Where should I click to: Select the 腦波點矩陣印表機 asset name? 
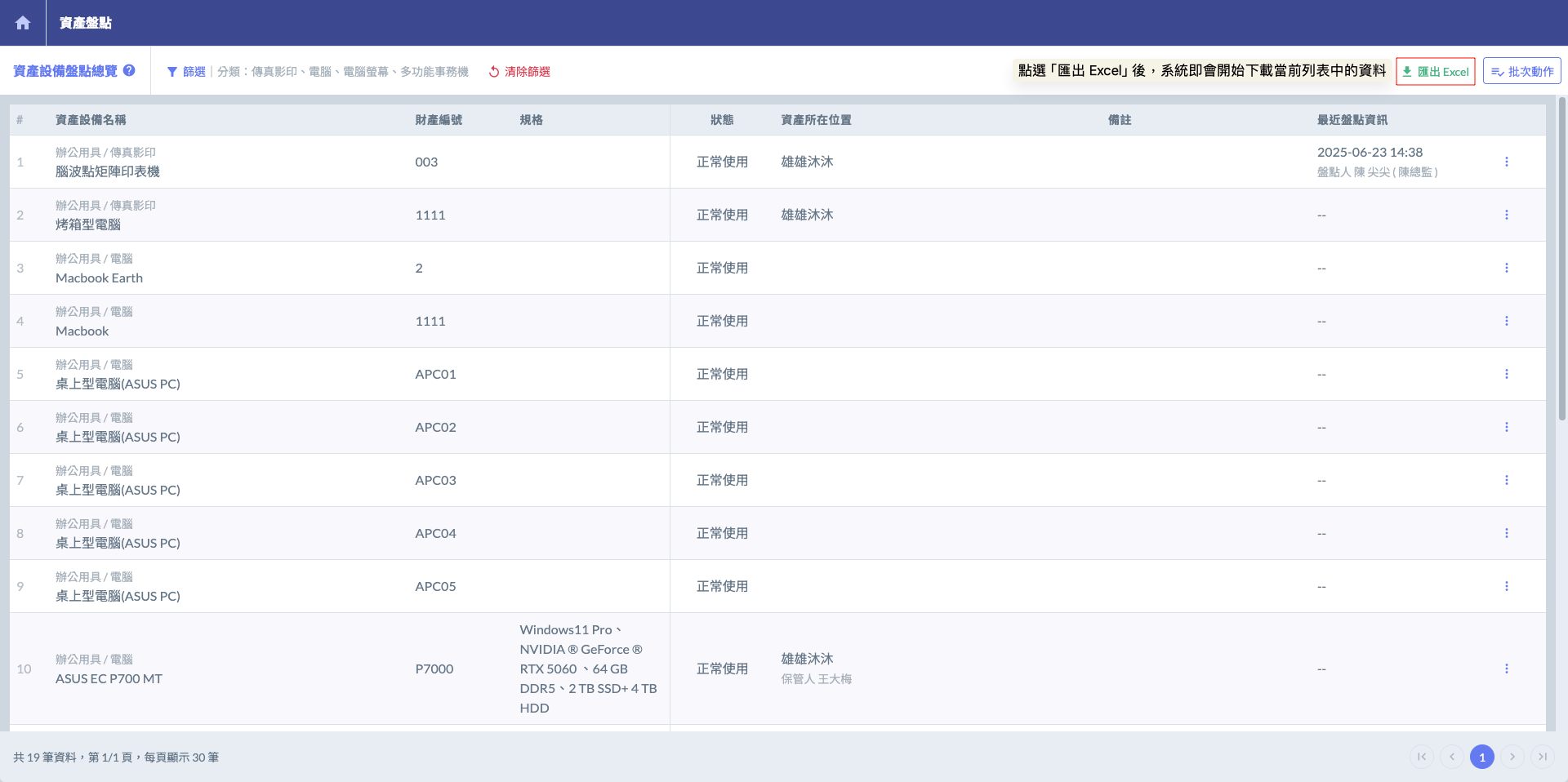108,171
